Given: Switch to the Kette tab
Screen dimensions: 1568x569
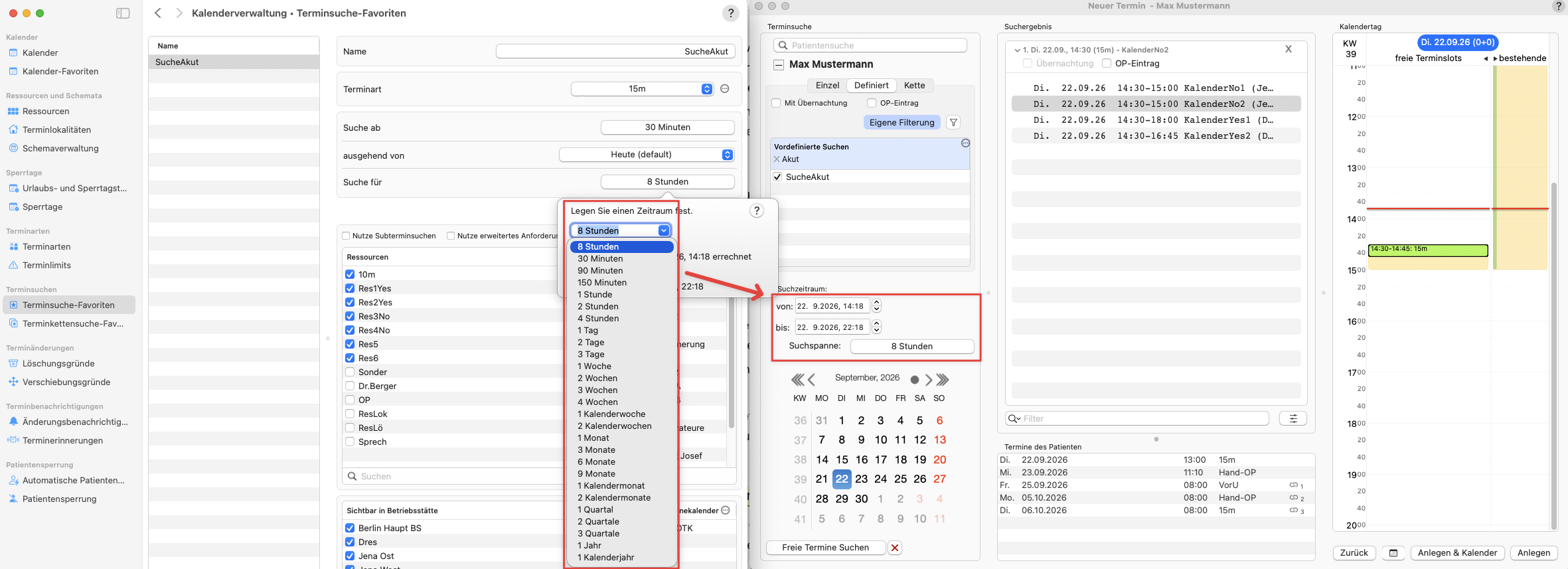Looking at the screenshot, I should (914, 86).
